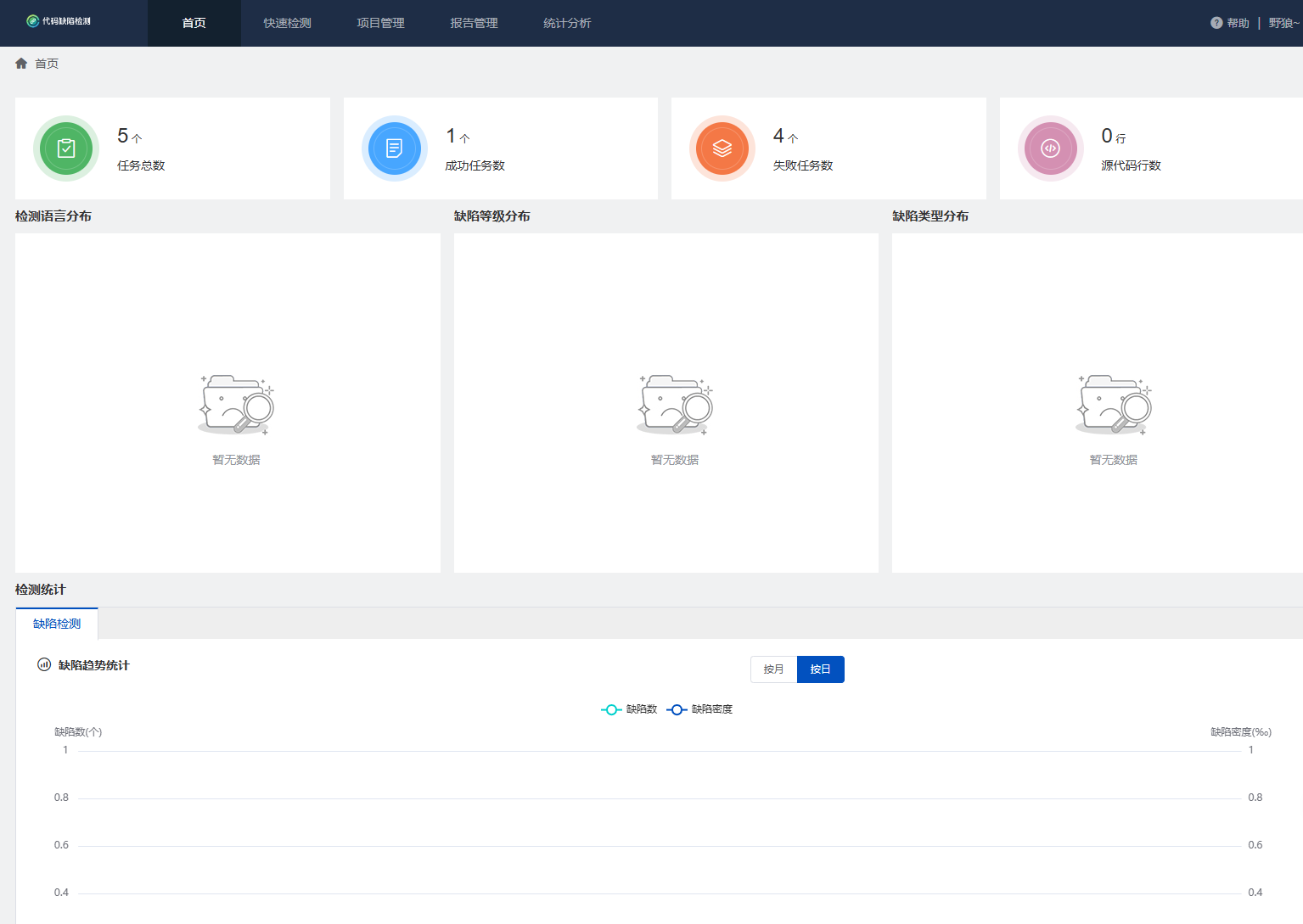Switch trend view to 按月
1303x924 pixels.
[x=773, y=669]
